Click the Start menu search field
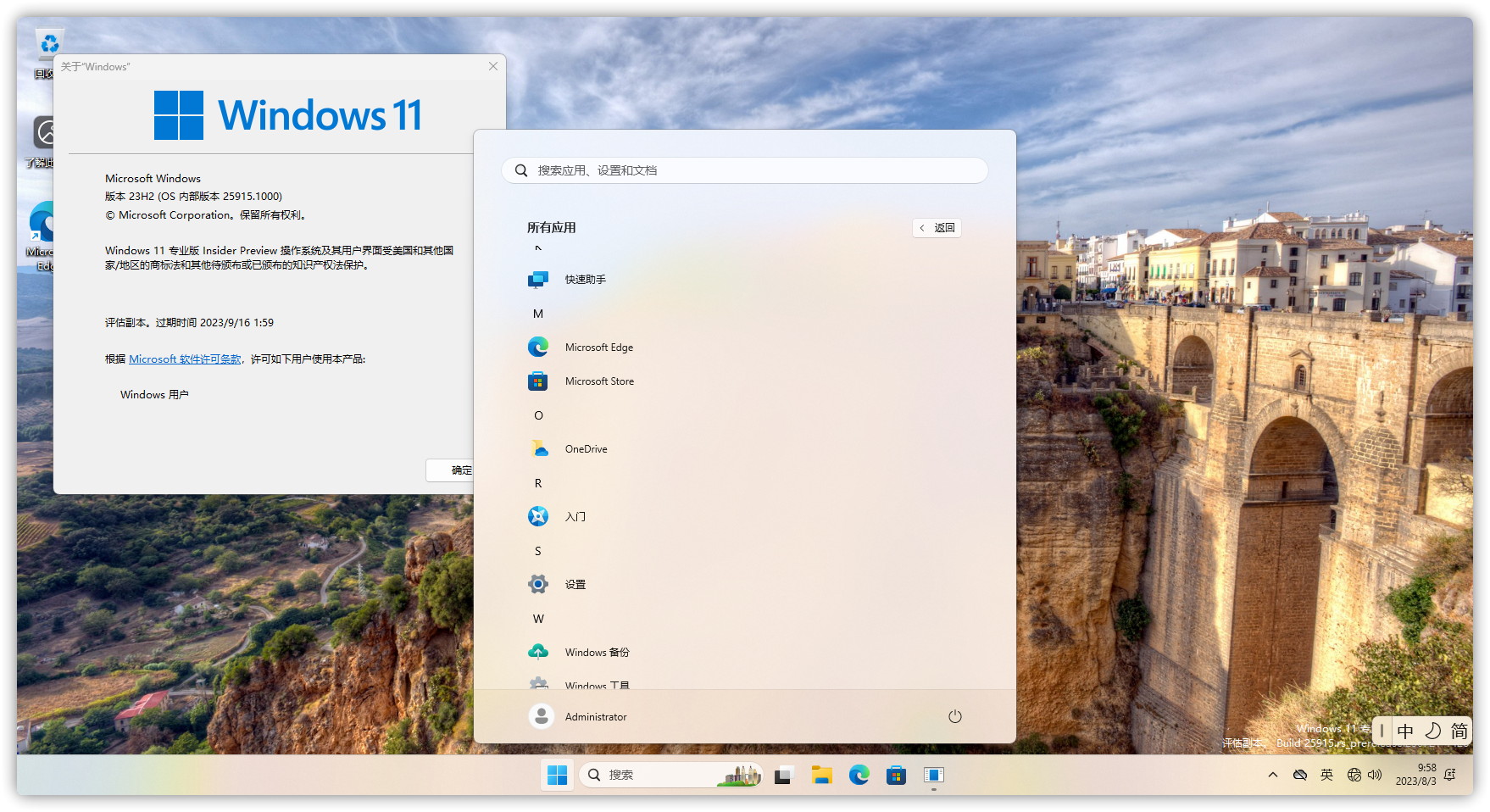1490x812 pixels. pos(746,170)
